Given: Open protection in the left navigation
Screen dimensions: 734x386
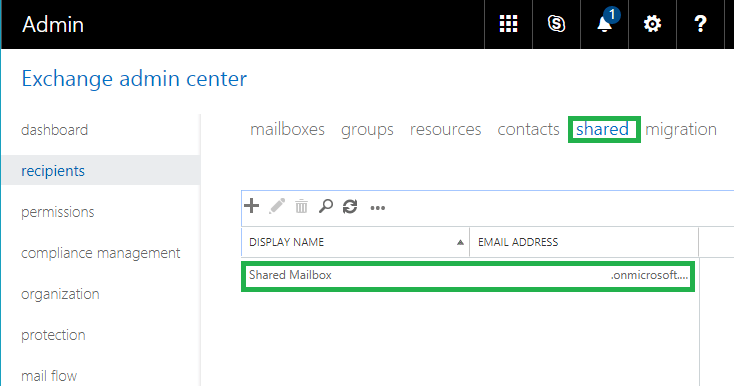Looking at the screenshot, I should (53, 335).
